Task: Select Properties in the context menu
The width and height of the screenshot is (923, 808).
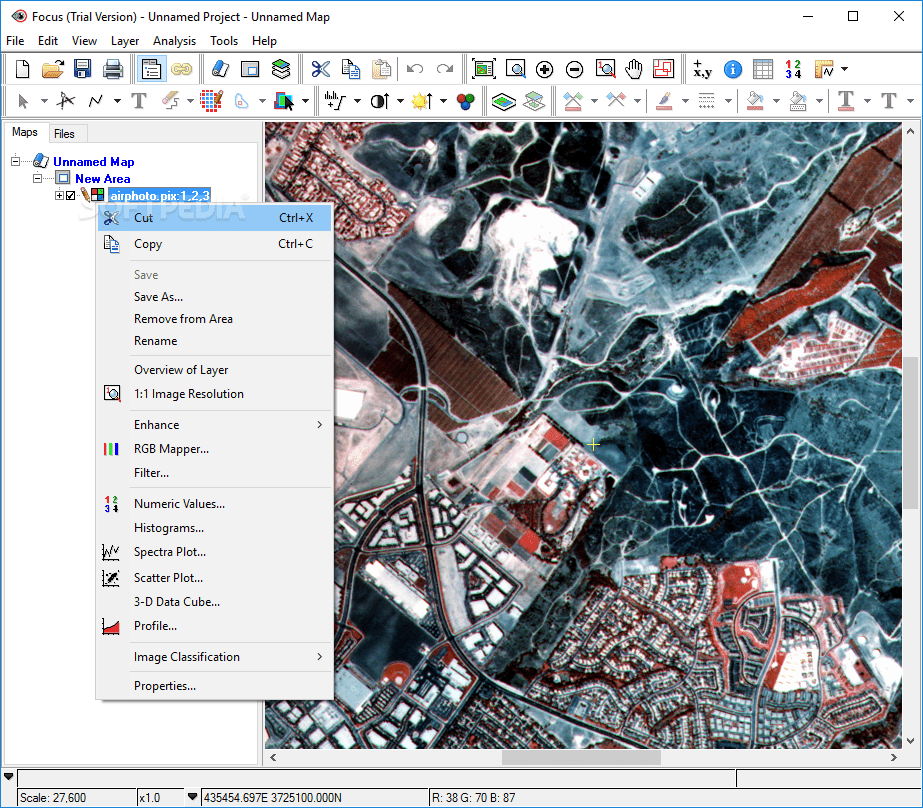Action: tap(165, 686)
